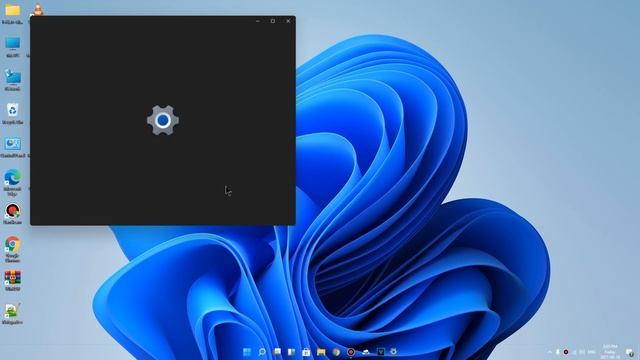Click the dark square taskbar app icon
Viewport: 640px width, 360px height.
point(380,352)
